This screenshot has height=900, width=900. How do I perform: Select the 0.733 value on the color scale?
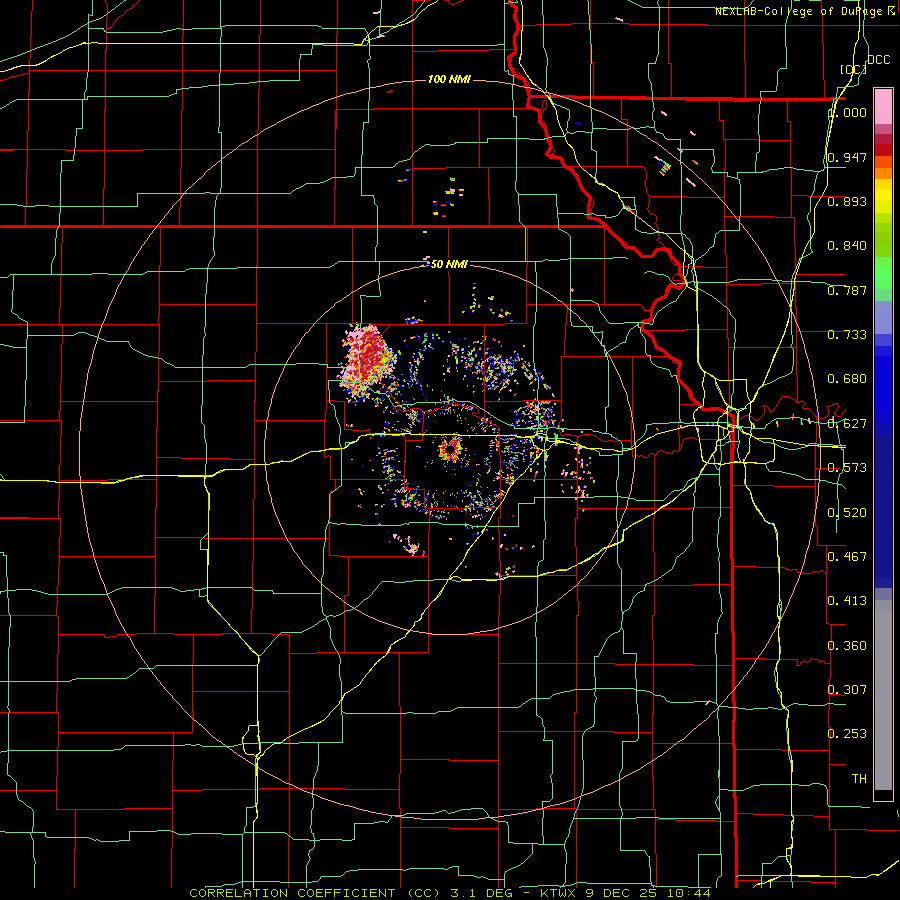tap(847, 335)
